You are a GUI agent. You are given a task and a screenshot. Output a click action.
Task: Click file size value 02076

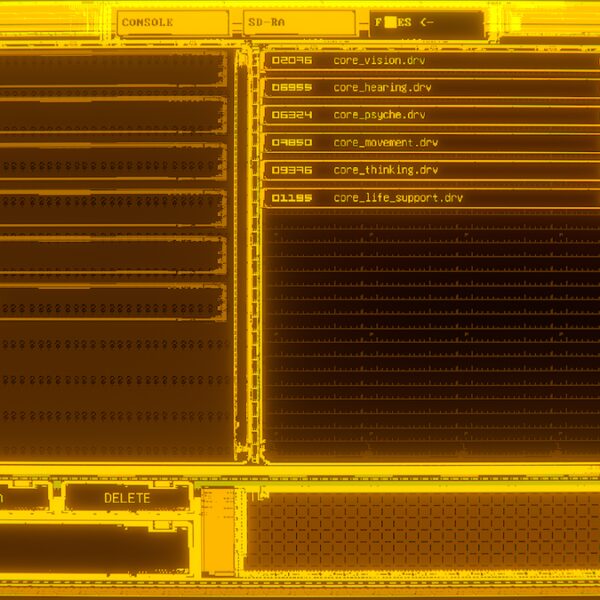coord(292,60)
